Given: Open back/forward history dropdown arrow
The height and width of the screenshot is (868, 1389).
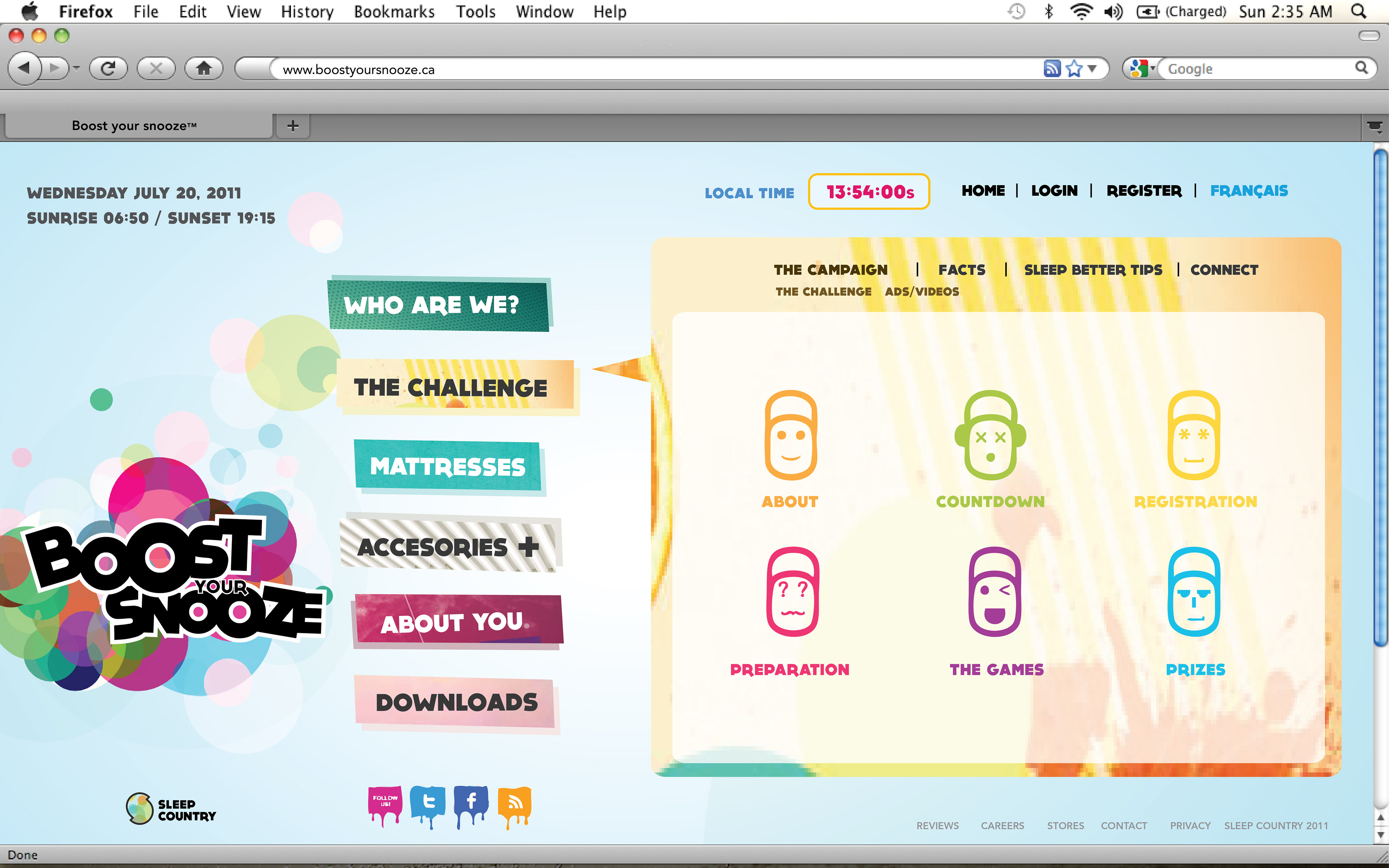Looking at the screenshot, I should (x=76, y=68).
